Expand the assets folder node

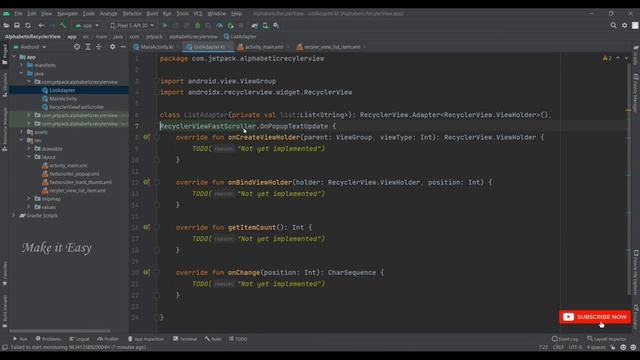(x=22, y=132)
